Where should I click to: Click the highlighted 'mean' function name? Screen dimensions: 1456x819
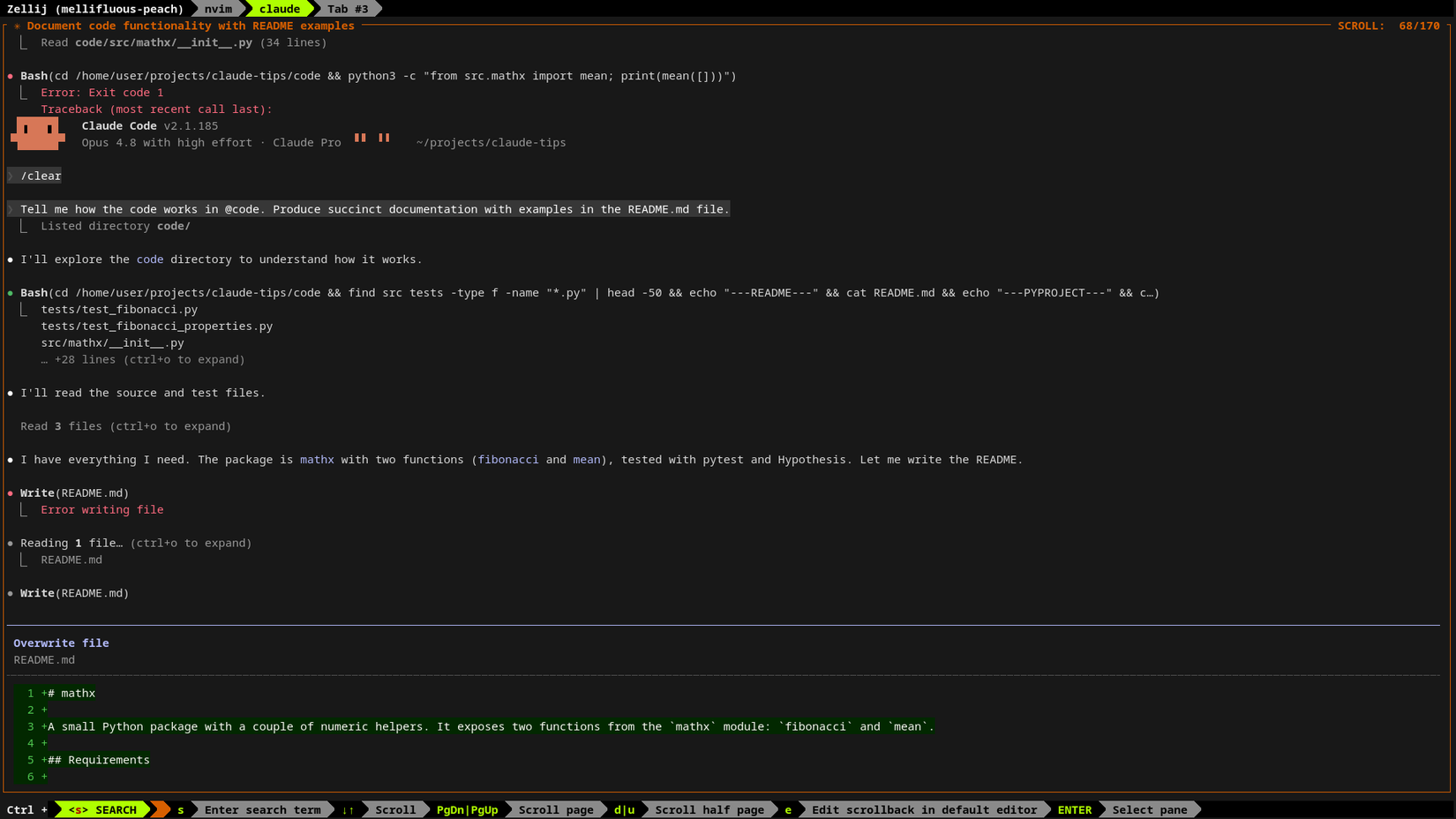tap(587, 460)
